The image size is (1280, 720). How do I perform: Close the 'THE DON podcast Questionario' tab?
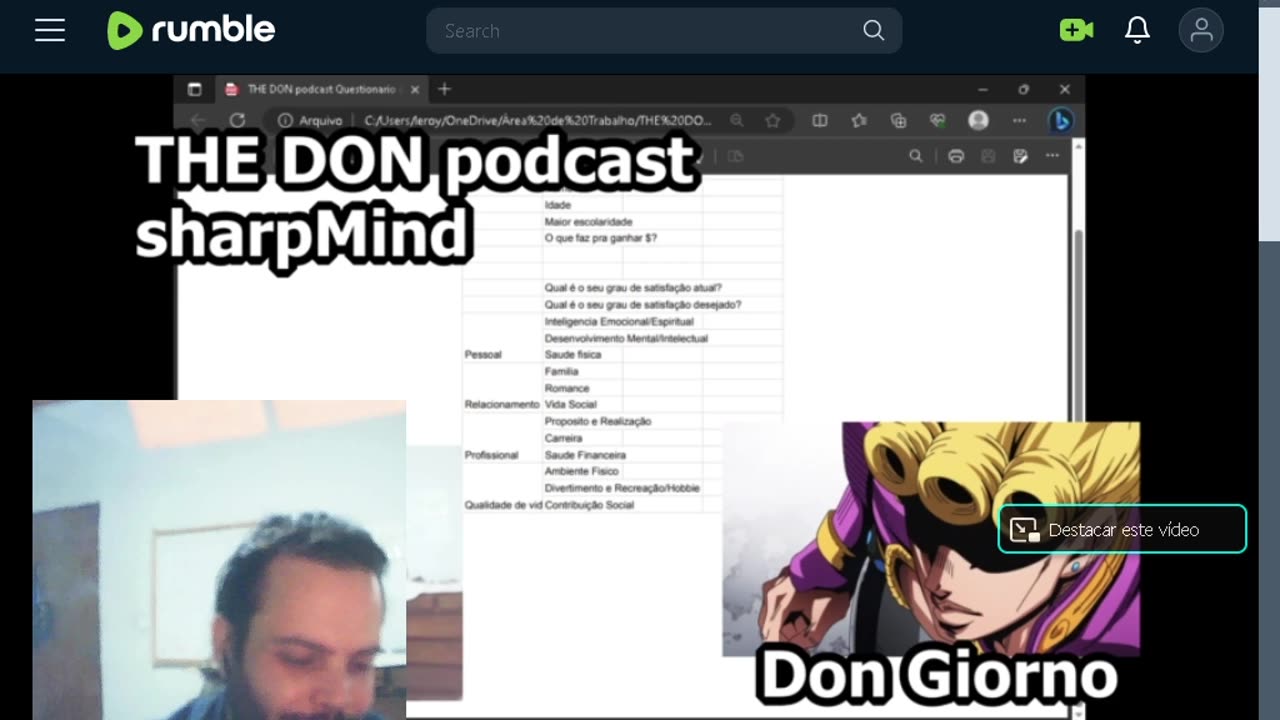click(415, 89)
